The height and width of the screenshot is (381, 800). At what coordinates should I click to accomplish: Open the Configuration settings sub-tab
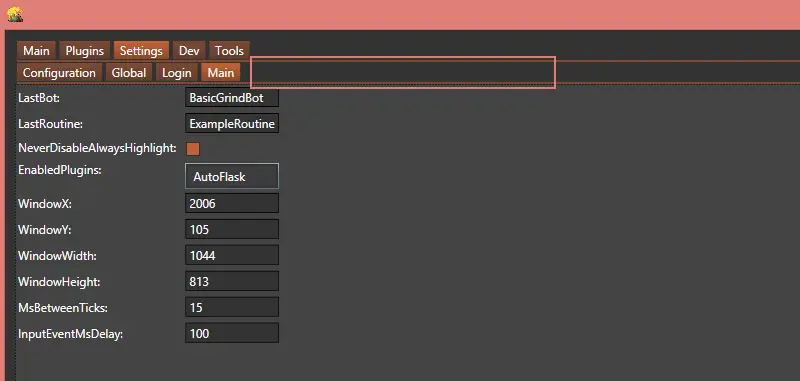[x=59, y=73]
